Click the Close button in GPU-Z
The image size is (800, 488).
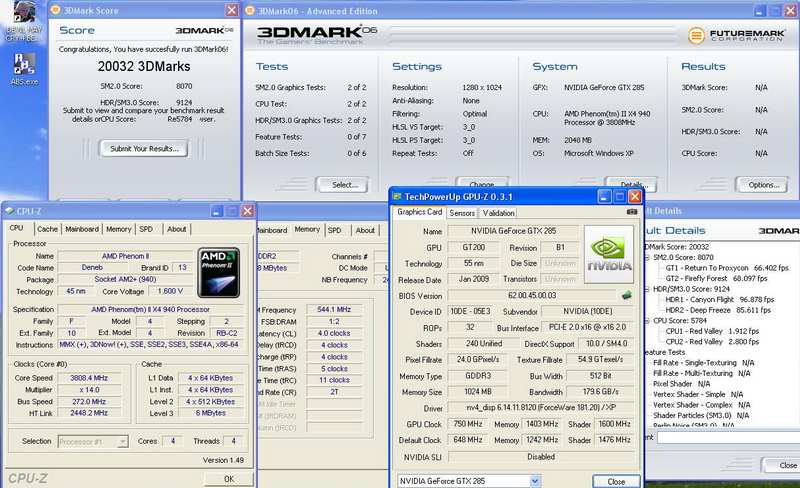(x=616, y=481)
